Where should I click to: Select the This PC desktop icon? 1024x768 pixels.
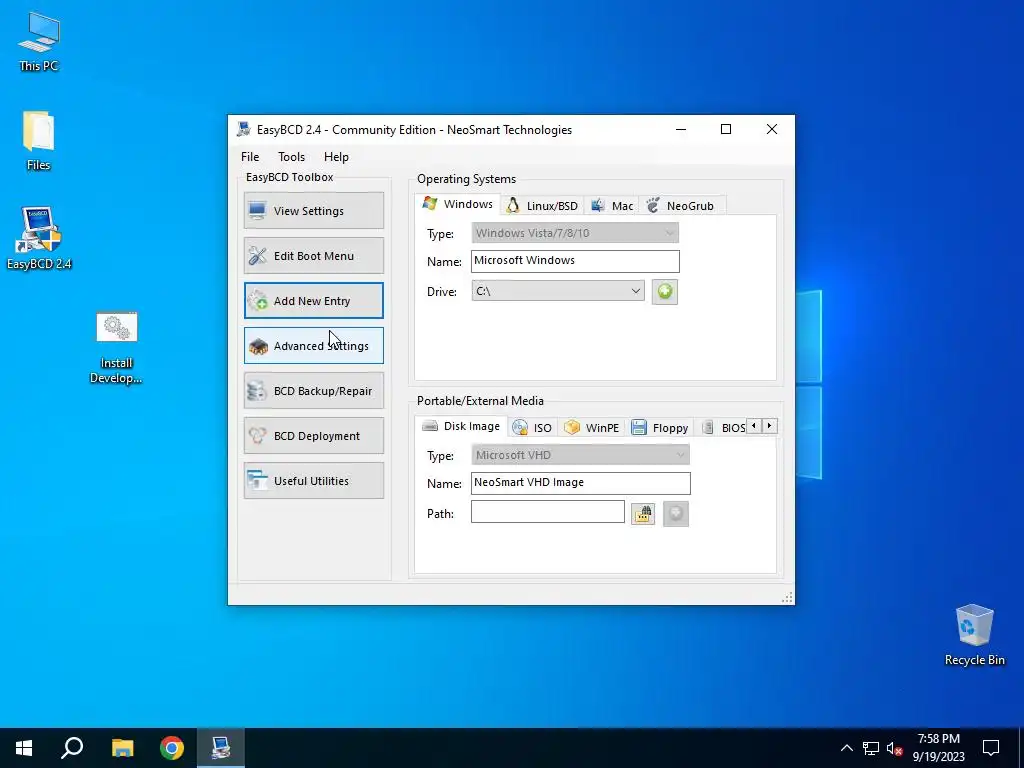[x=39, y=41]
